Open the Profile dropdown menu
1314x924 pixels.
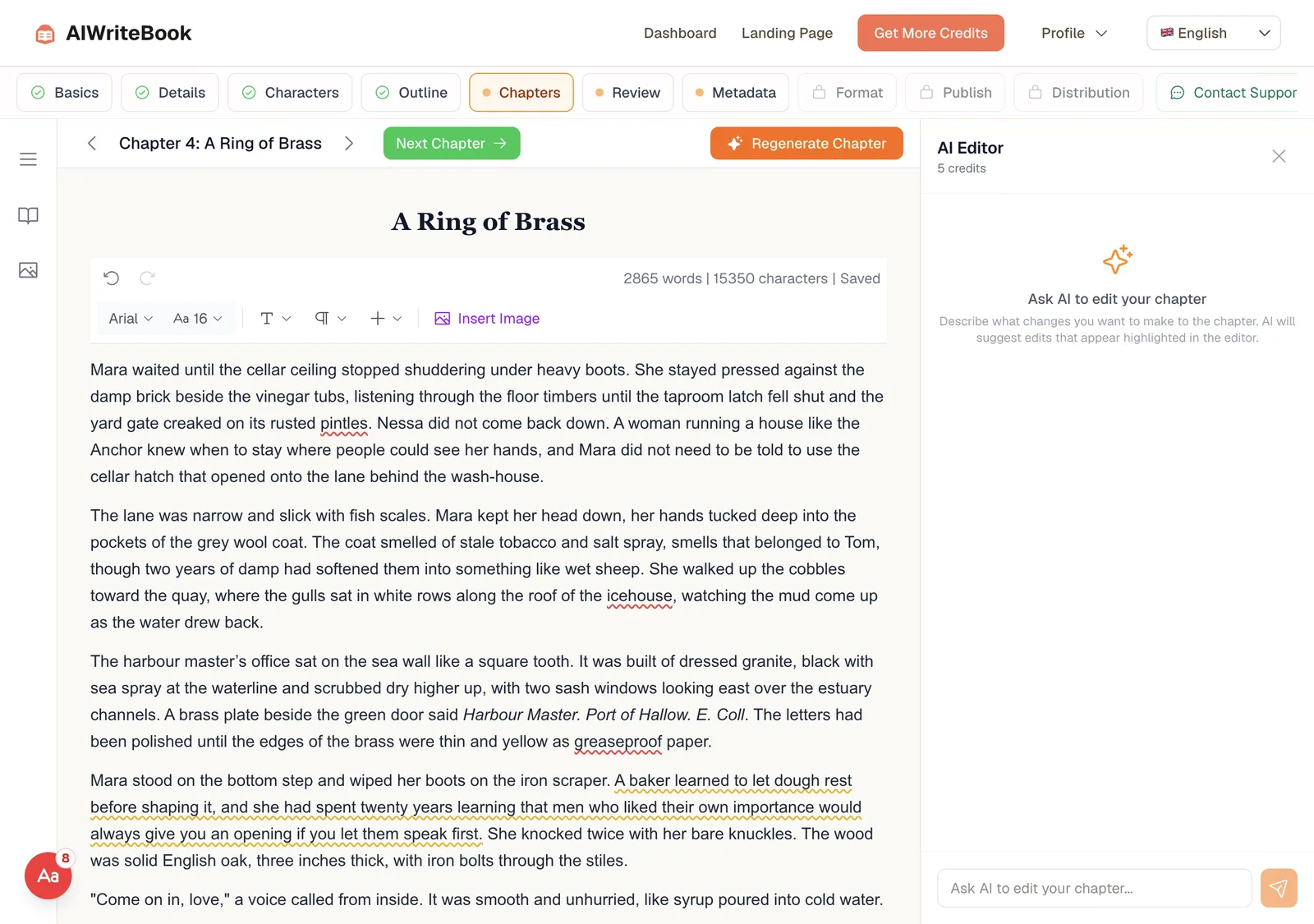[x=1074, y=33]
